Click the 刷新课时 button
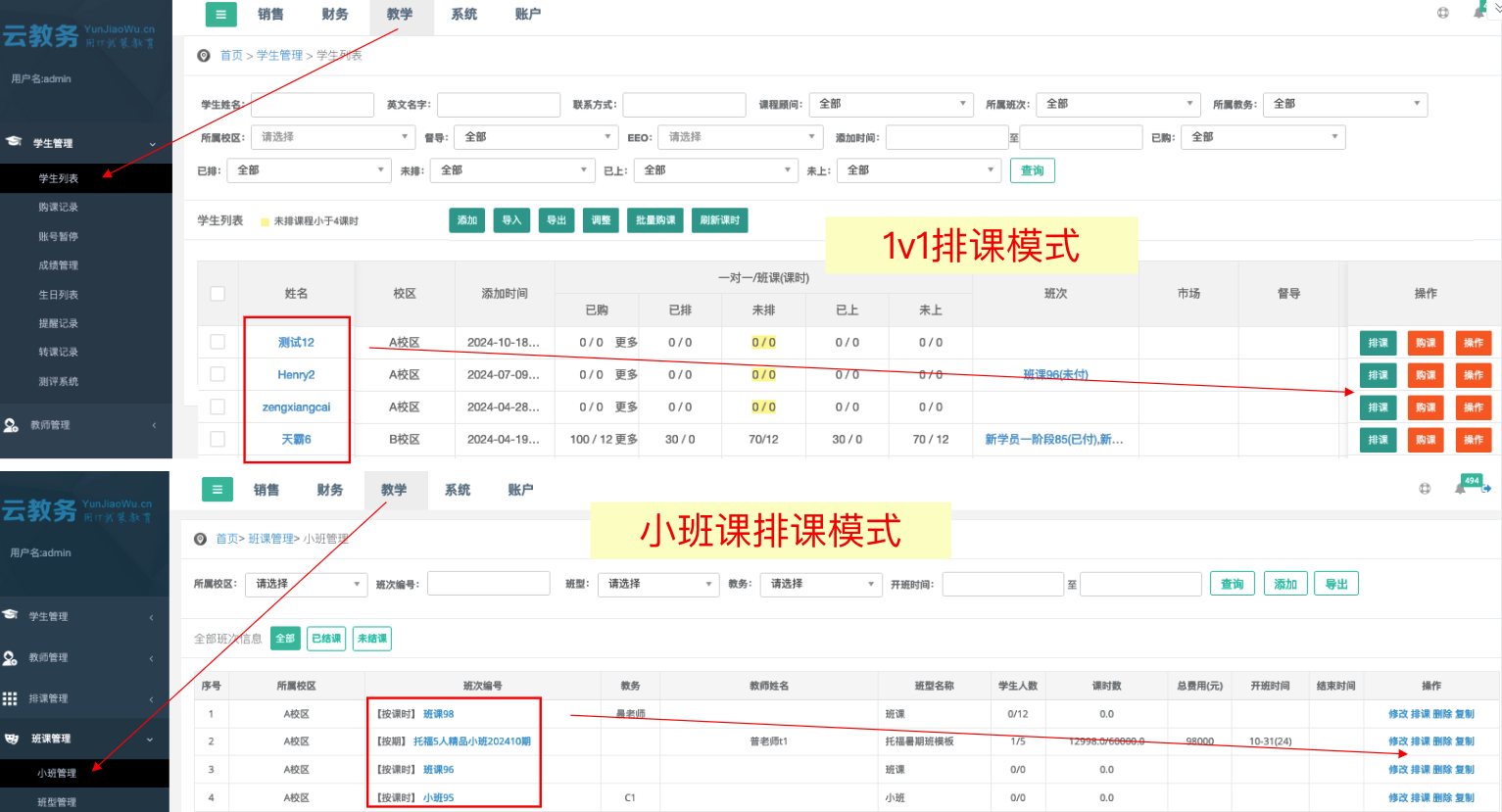Image resolution: width=1502 pixels, height=812 pixels. [720, 220]
